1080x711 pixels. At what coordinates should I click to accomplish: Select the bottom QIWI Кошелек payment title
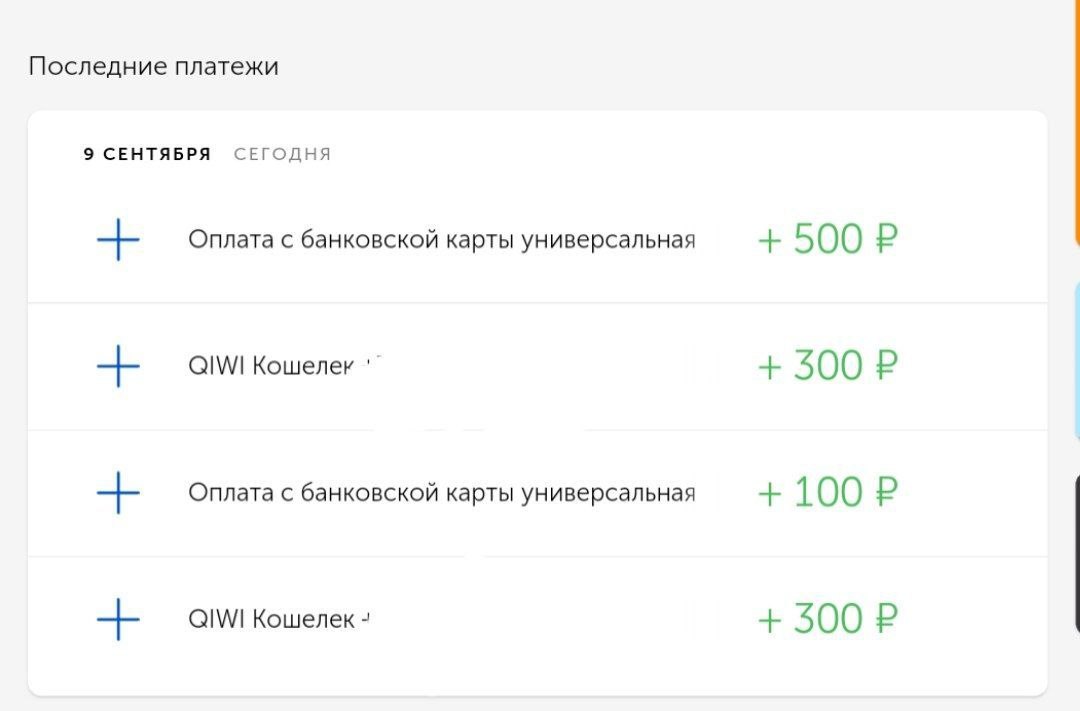(x=272, y=619)
